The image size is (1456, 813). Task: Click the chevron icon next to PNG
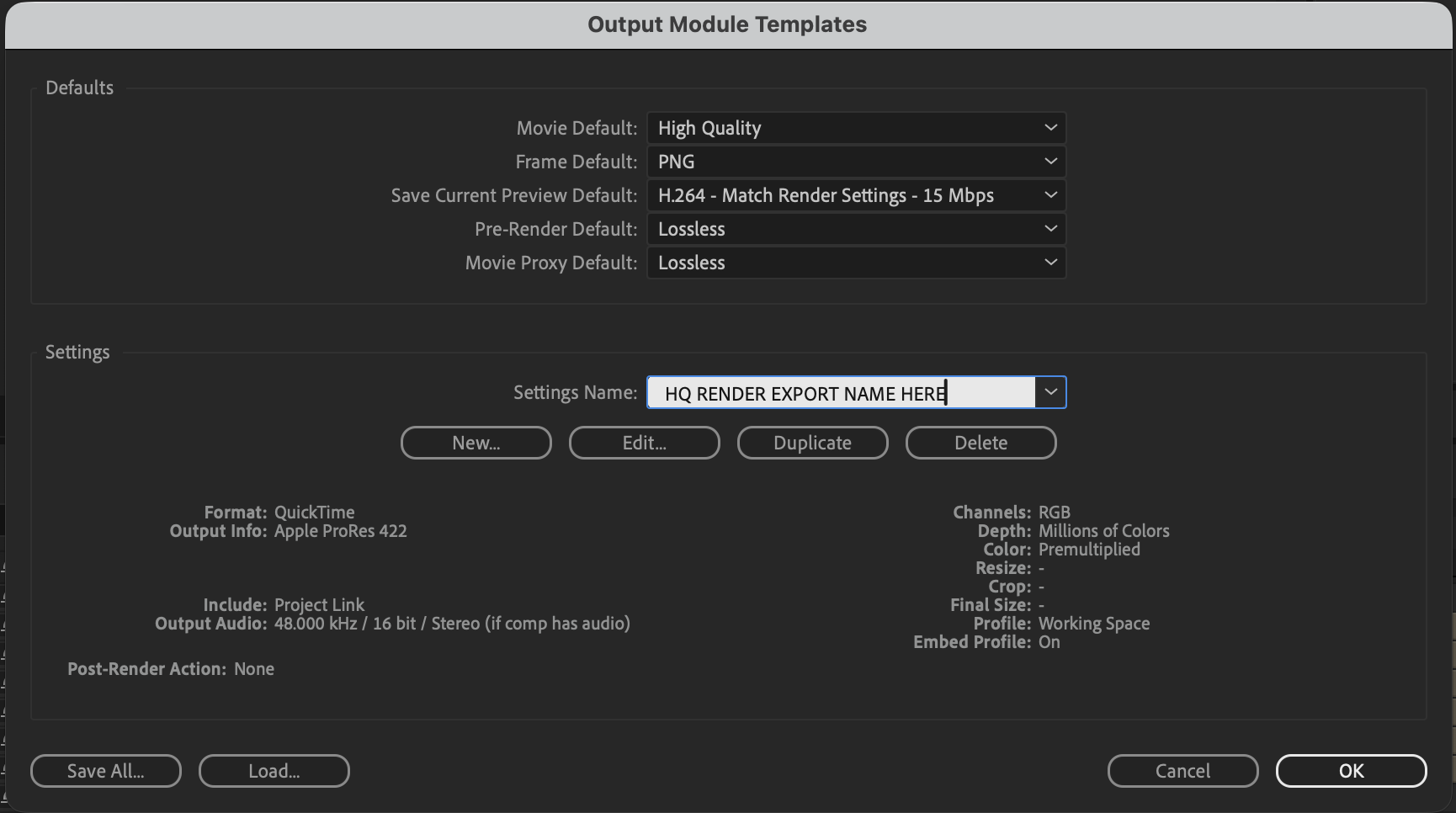pos(1049,161)
